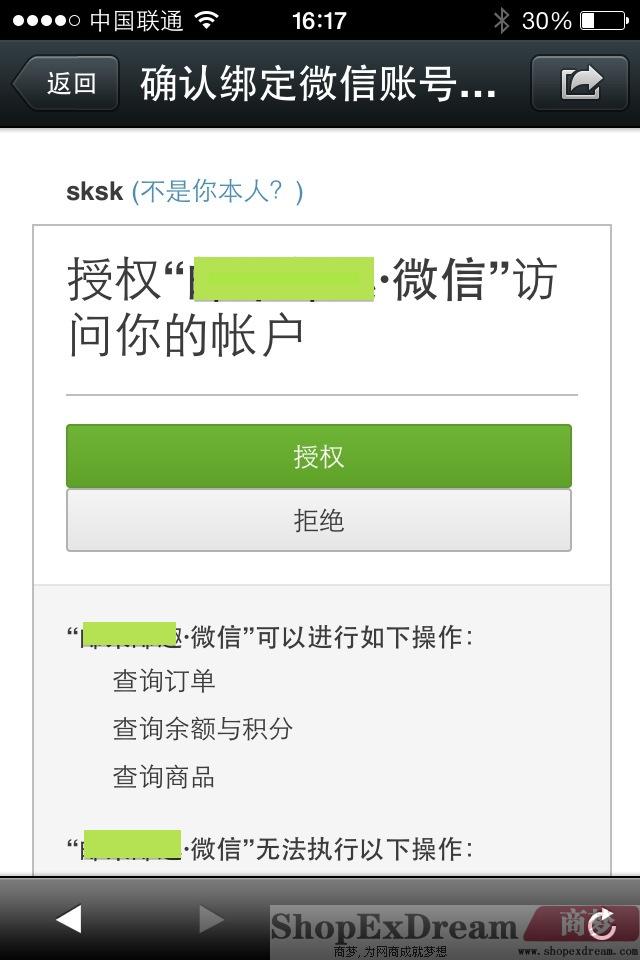Tap the 查询余额与积分 permission item
Image resolution: width=640 pixels, height=960 pixels.
pyautogui.click(x=203, y=729)
